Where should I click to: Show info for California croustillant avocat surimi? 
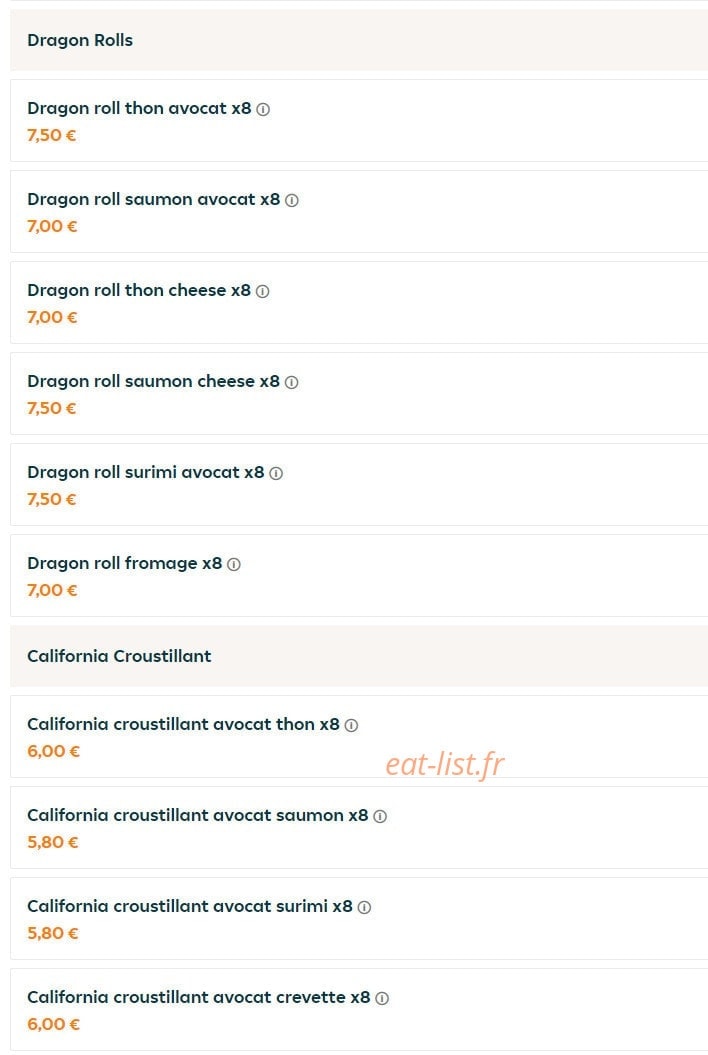click(x=364, y=907)
